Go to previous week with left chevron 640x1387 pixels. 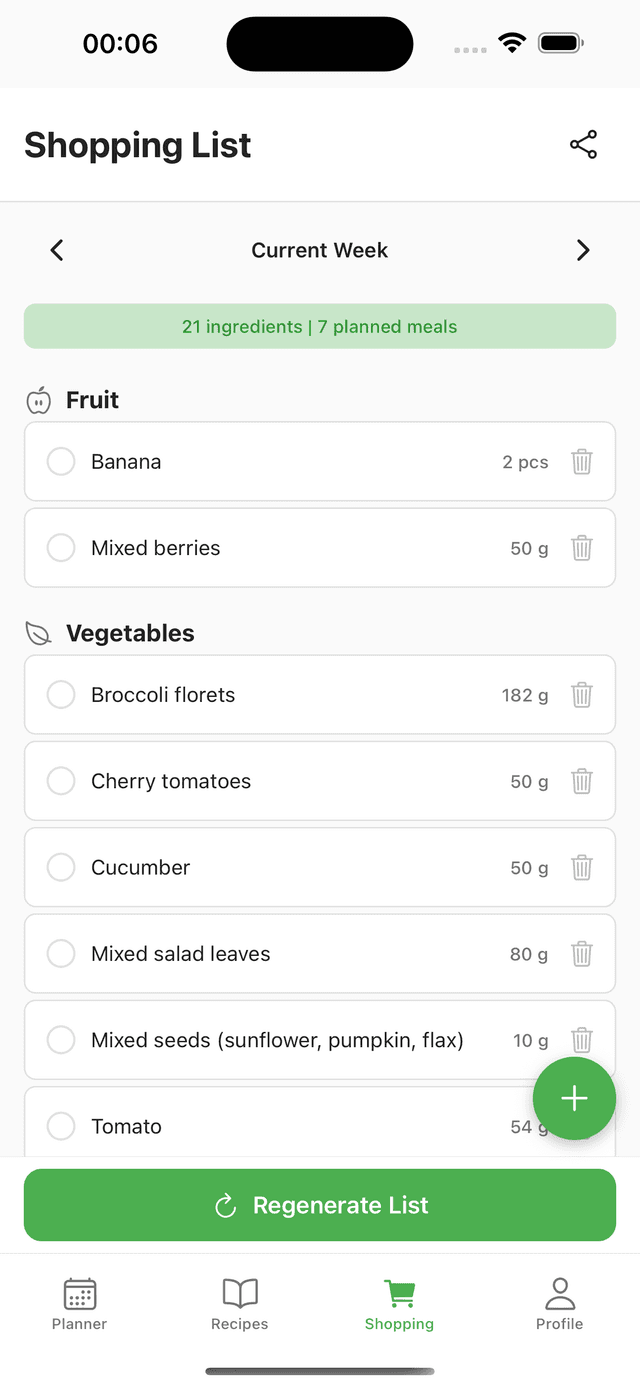[x=57, y=250]
